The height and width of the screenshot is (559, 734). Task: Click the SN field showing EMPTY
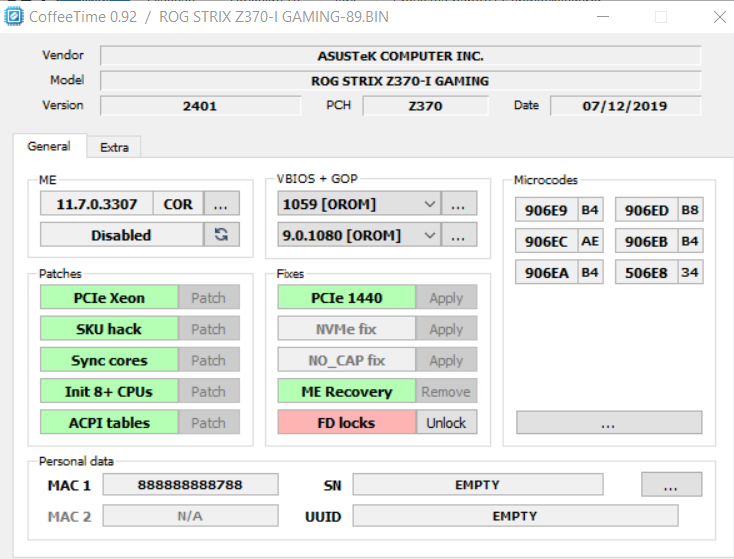(477, 484)
